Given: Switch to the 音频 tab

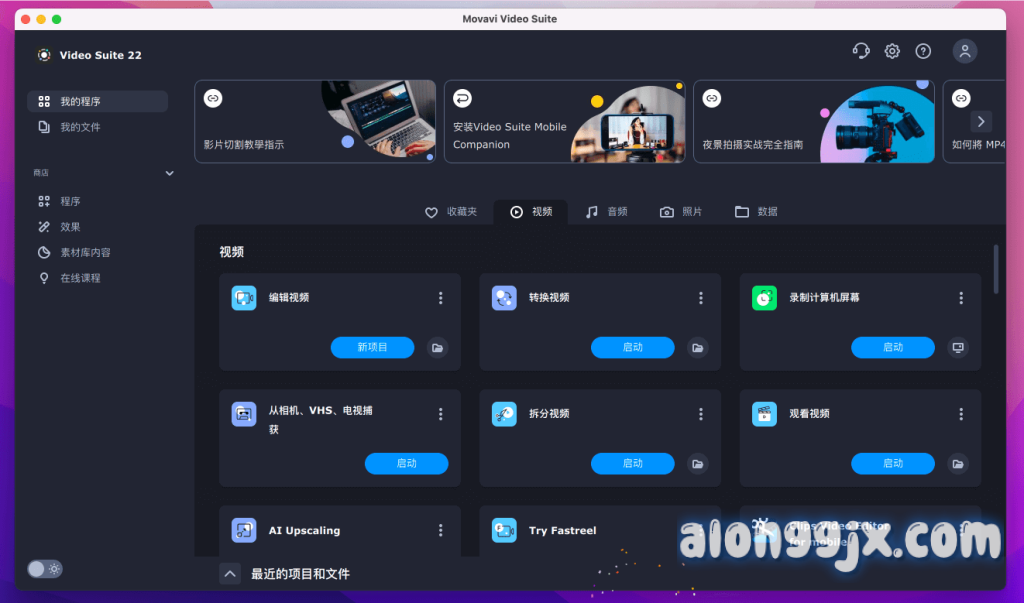Looking at the screenshot, I should (x=607, y=212).
